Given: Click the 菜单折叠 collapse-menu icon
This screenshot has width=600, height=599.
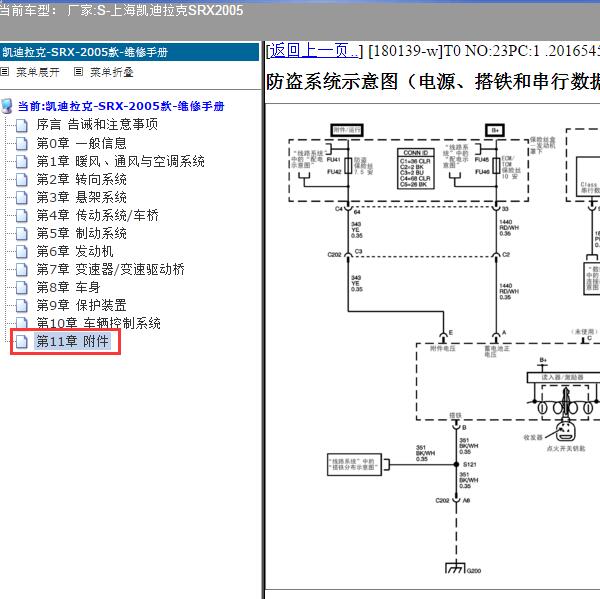Looking at the screenshot, I should [x=78, y=72].
